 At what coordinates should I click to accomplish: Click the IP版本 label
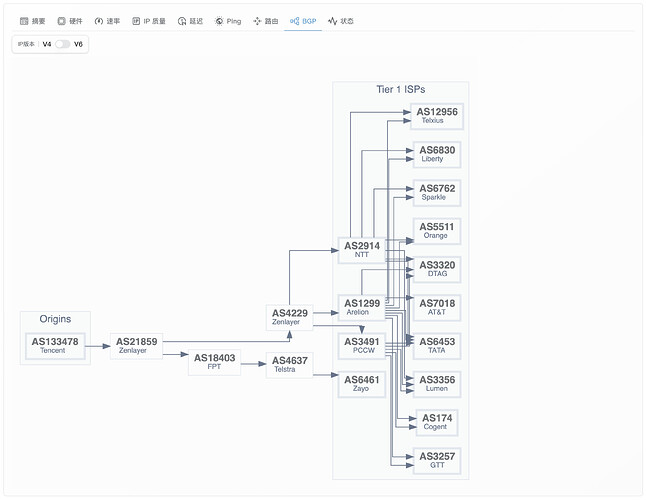(x=26, y=44)
